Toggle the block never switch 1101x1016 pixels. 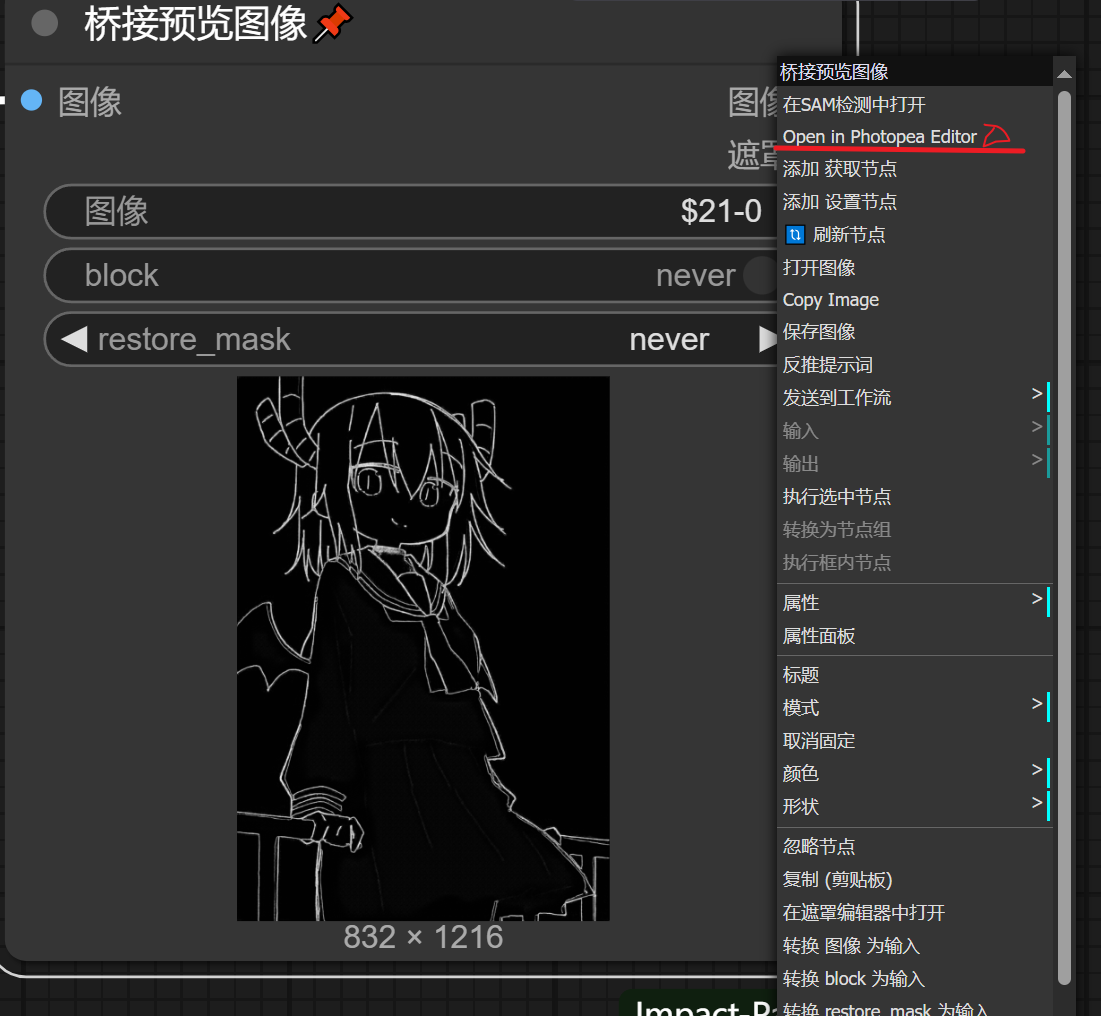coord(758,275)
